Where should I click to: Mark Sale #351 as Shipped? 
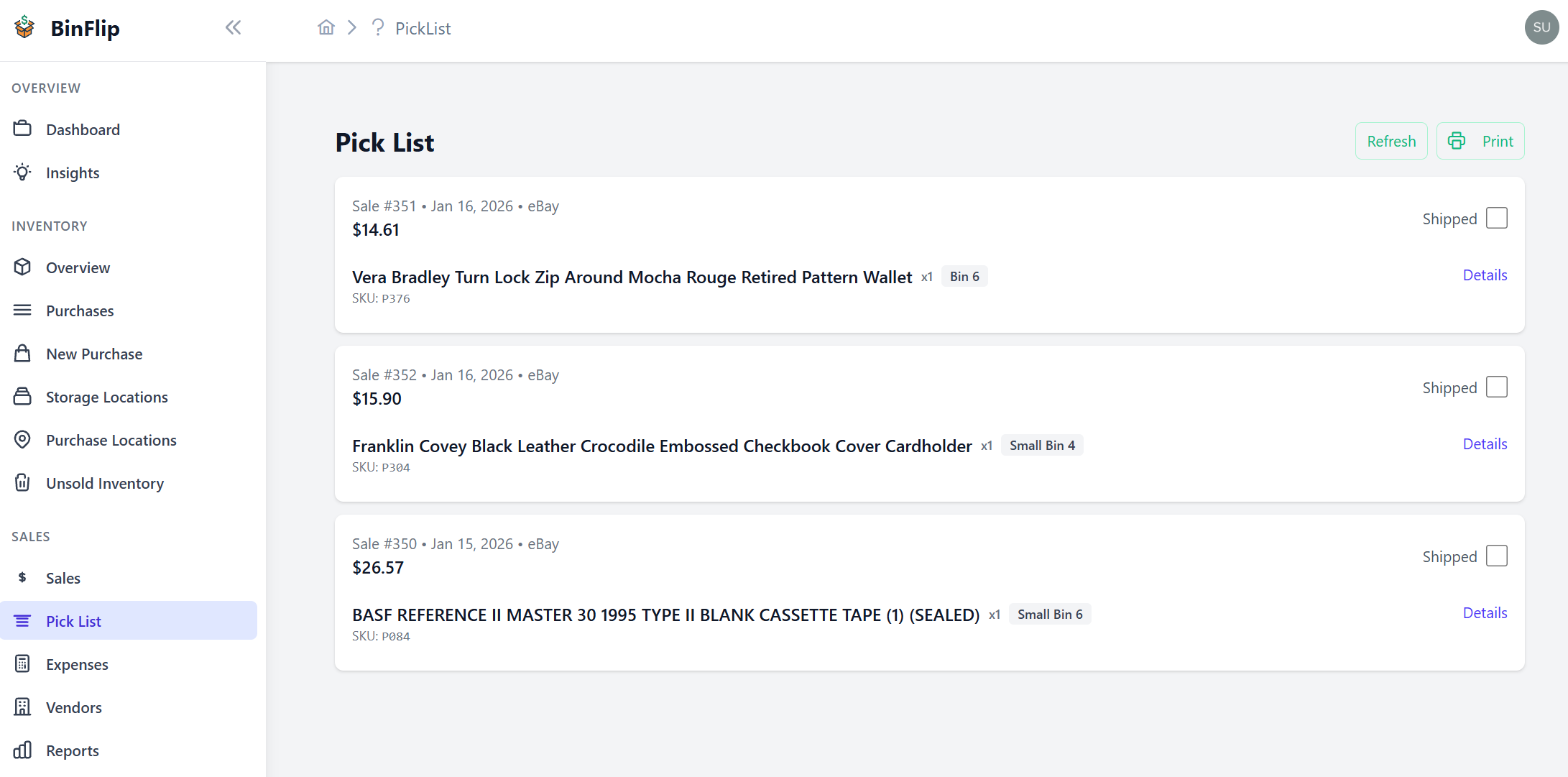pyautogui.click(x=1497, y=217)
